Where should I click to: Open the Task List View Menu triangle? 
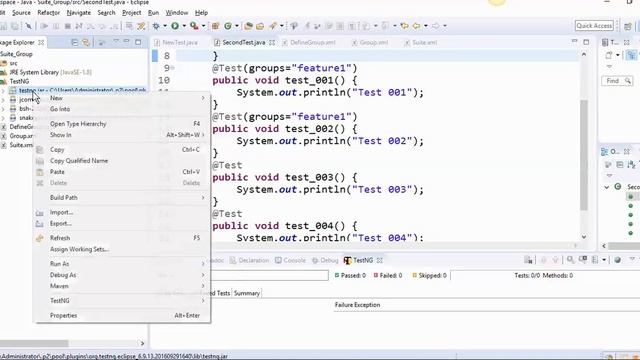click(609, 67)
